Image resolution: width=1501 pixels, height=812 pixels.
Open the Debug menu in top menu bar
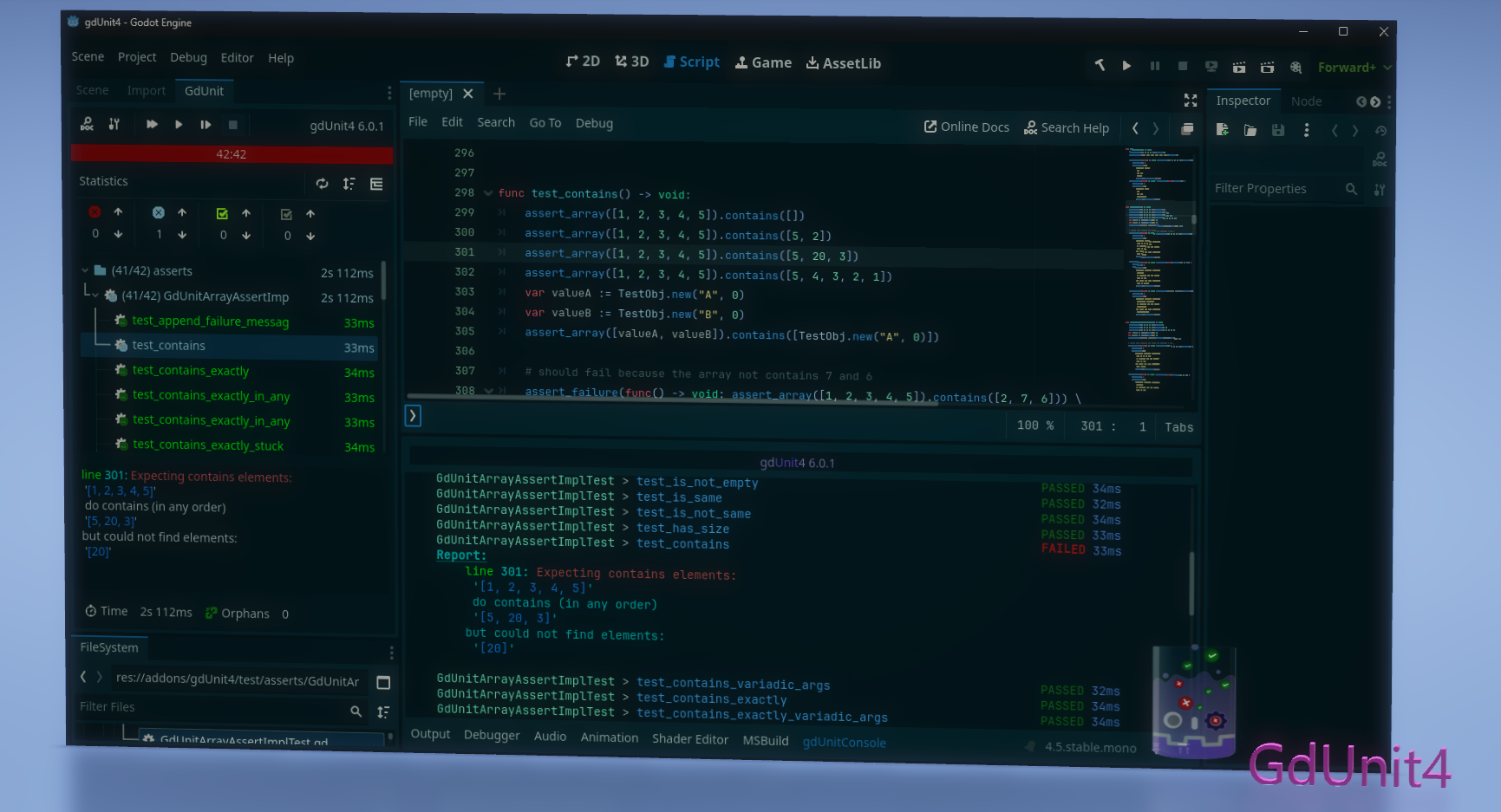[188, 57]
